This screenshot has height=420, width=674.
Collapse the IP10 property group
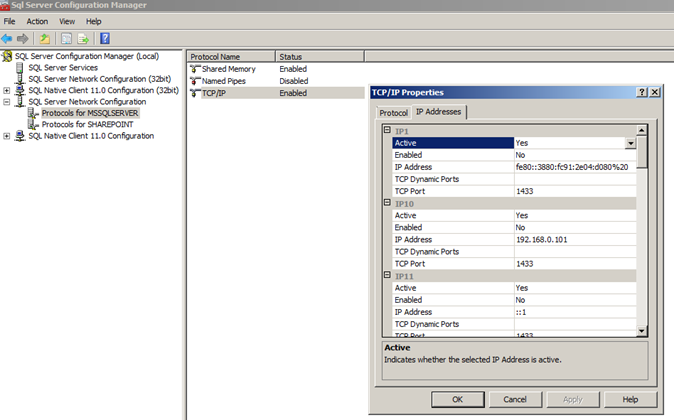[387, 202]
